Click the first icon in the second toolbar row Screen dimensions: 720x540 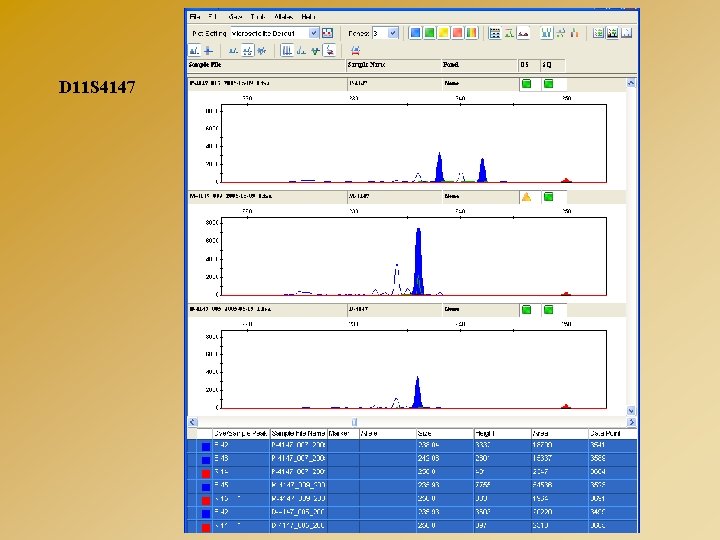pos(194,51)
